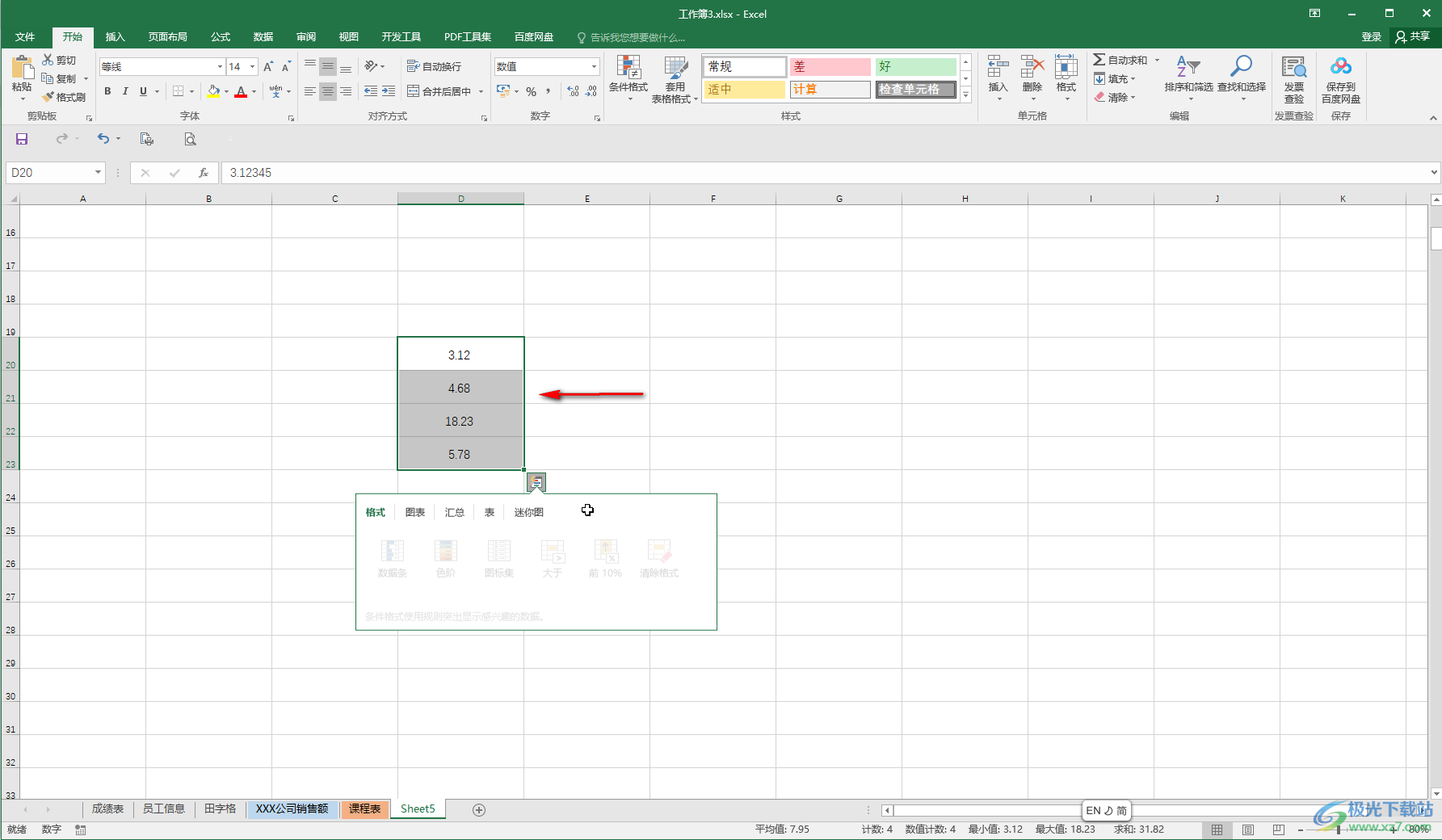Toggle Bold formatting
Viewport: 1442px width, 840px height.
click(107, 91)
